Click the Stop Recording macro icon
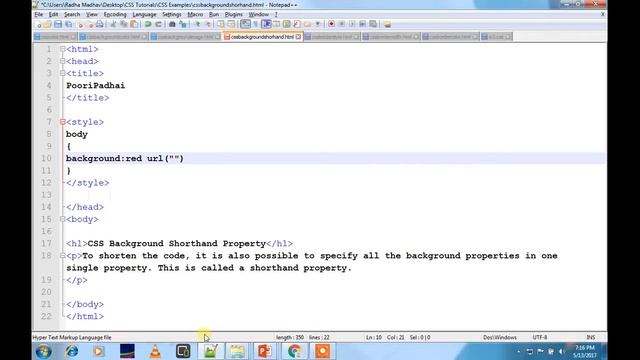640x360 pixels. point(342,24)
